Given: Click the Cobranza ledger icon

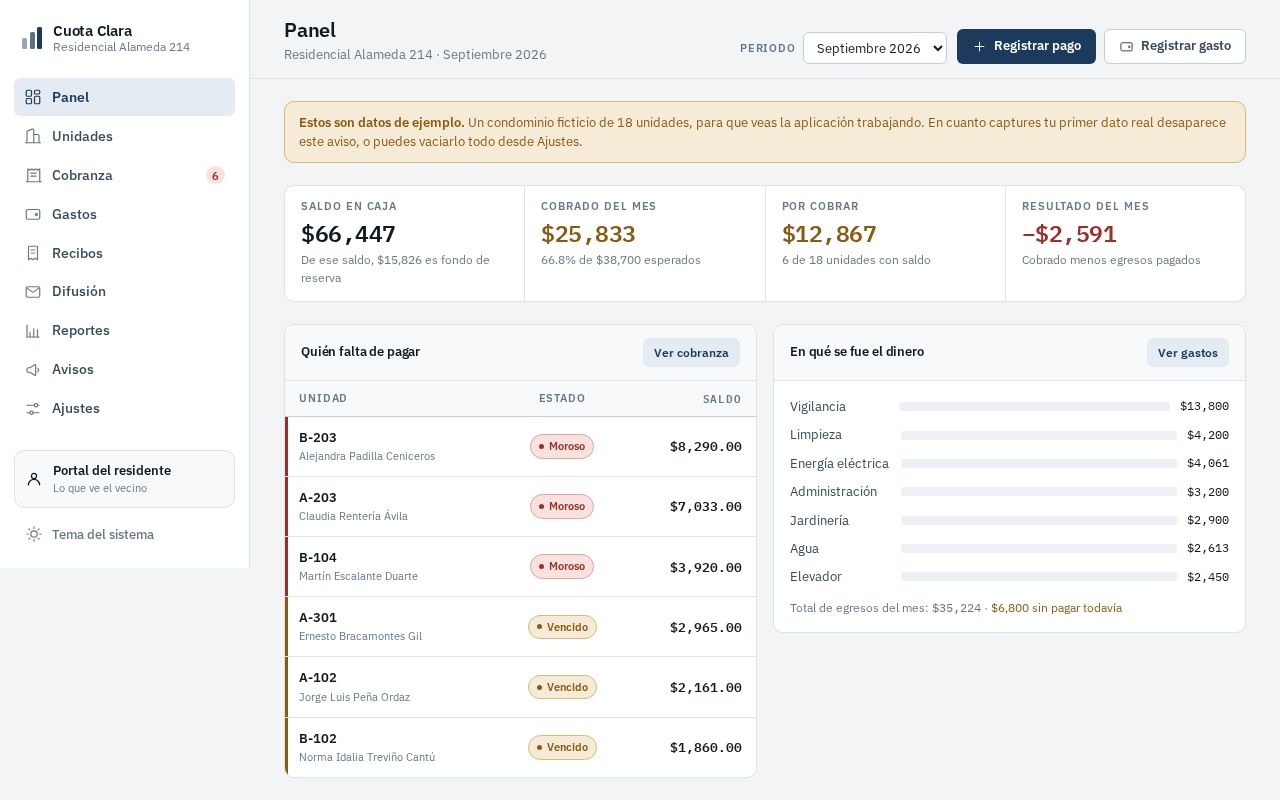Looking at the screenshot, I should [x=33, y=175].
